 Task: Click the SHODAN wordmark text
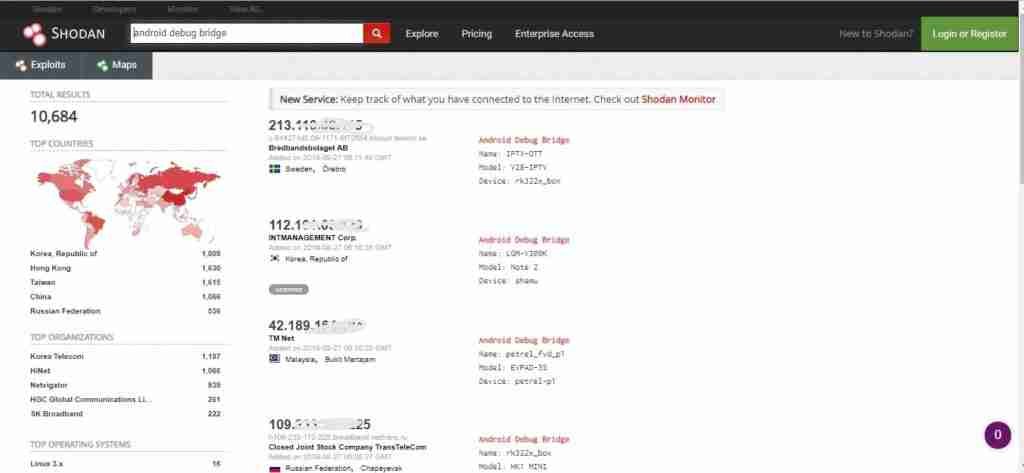coord(78,34)
